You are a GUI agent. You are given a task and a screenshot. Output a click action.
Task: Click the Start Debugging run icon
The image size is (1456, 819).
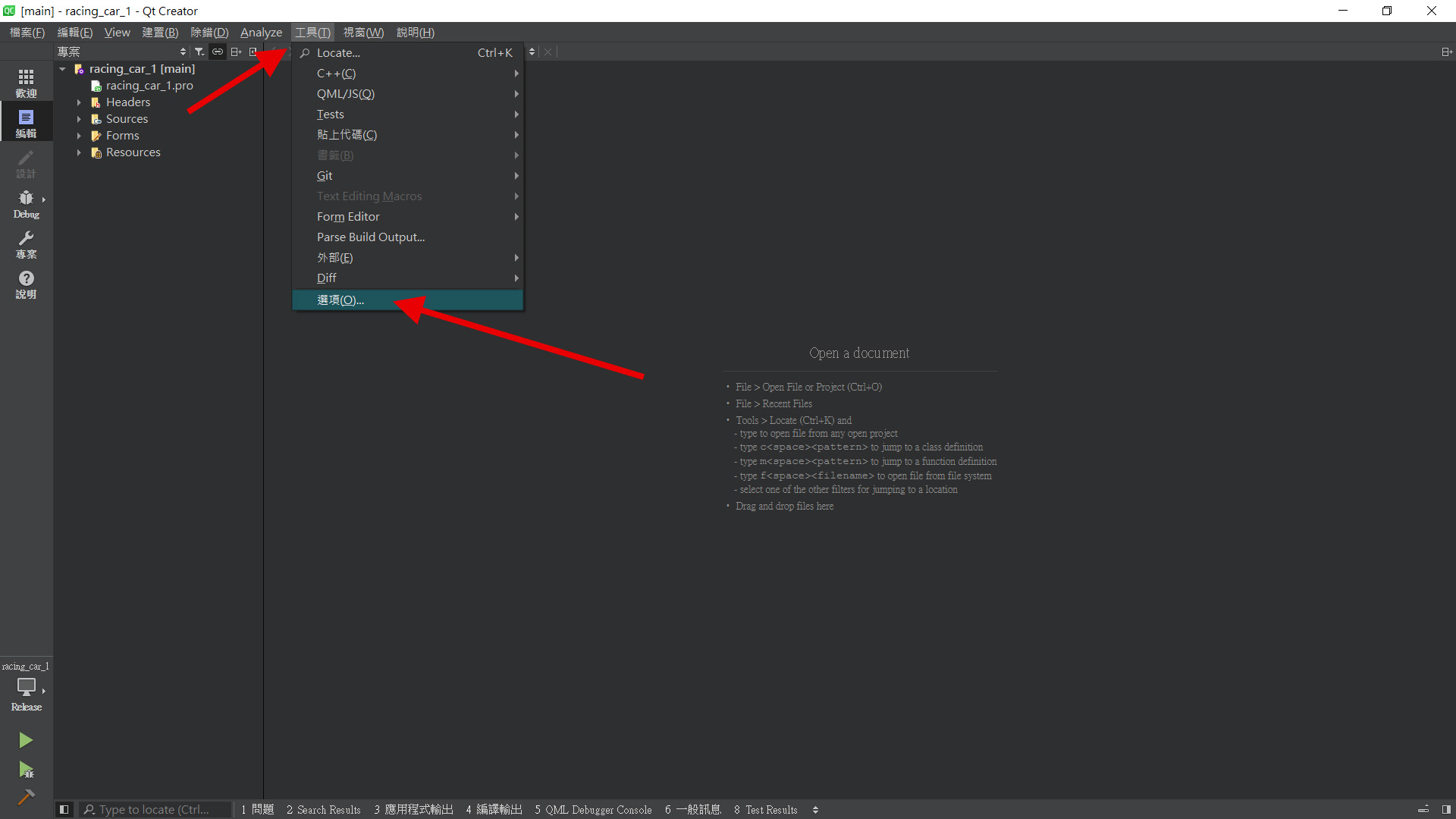pos(26,770)
